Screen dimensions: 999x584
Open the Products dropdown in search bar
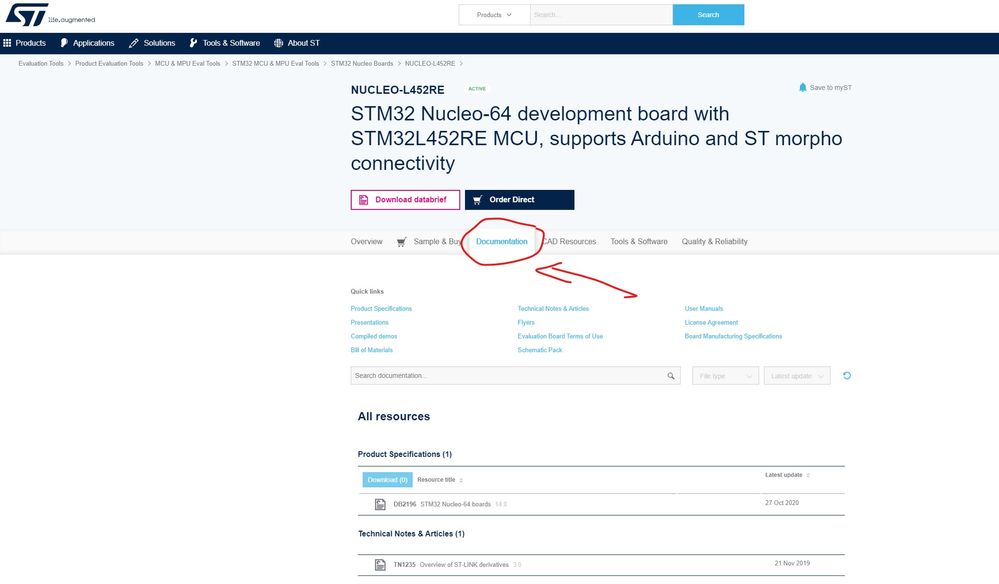coord(494,15)
